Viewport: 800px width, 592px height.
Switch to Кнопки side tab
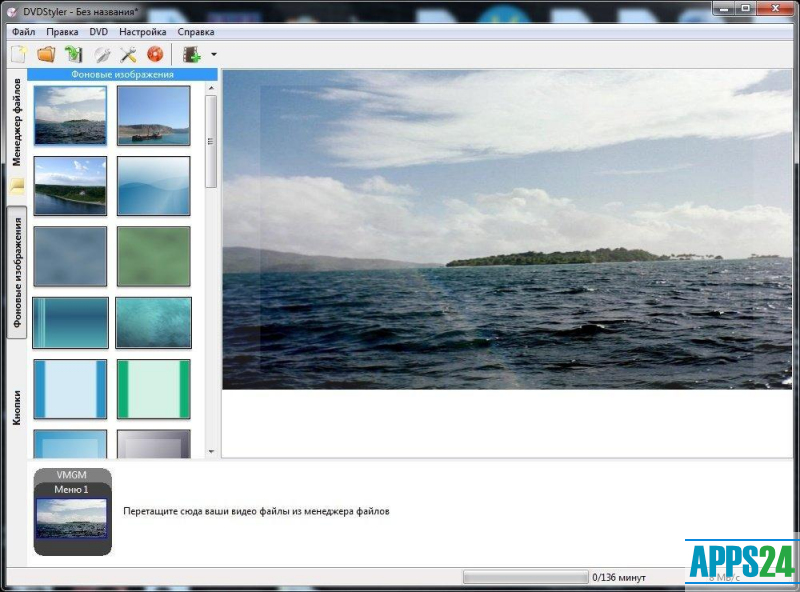tap(17, 408)
